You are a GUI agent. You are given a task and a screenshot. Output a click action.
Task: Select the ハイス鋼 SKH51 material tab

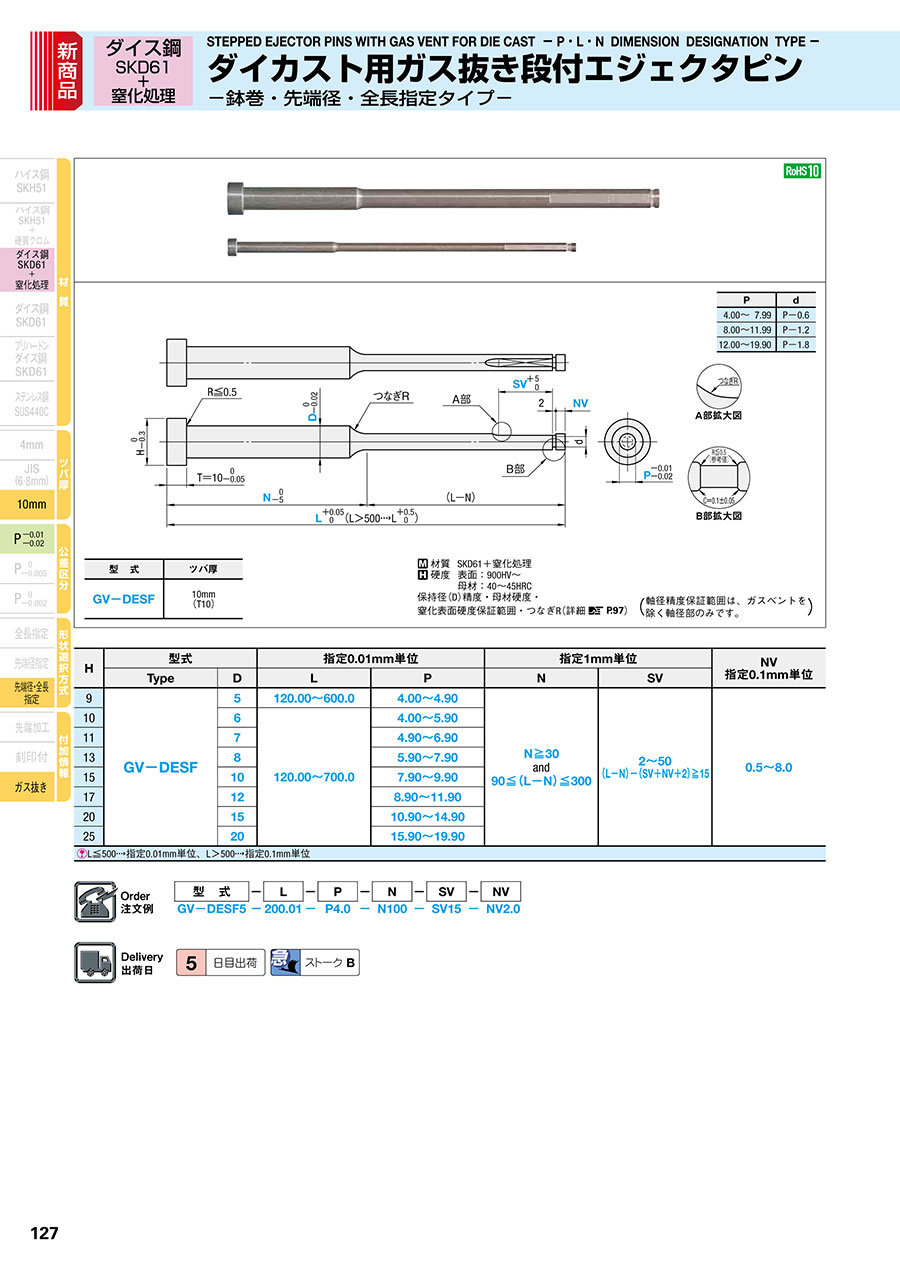click(x=31, y=180)
